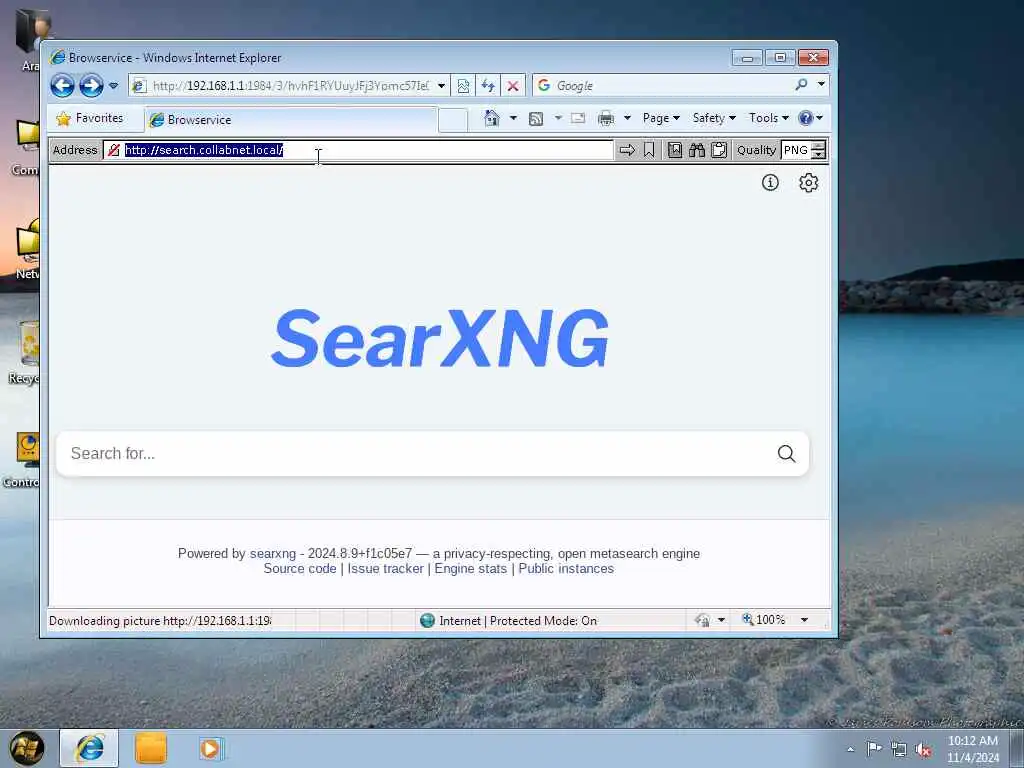Click the Print icon
This screenshot has height=768, width=1024.
[606, 118]
